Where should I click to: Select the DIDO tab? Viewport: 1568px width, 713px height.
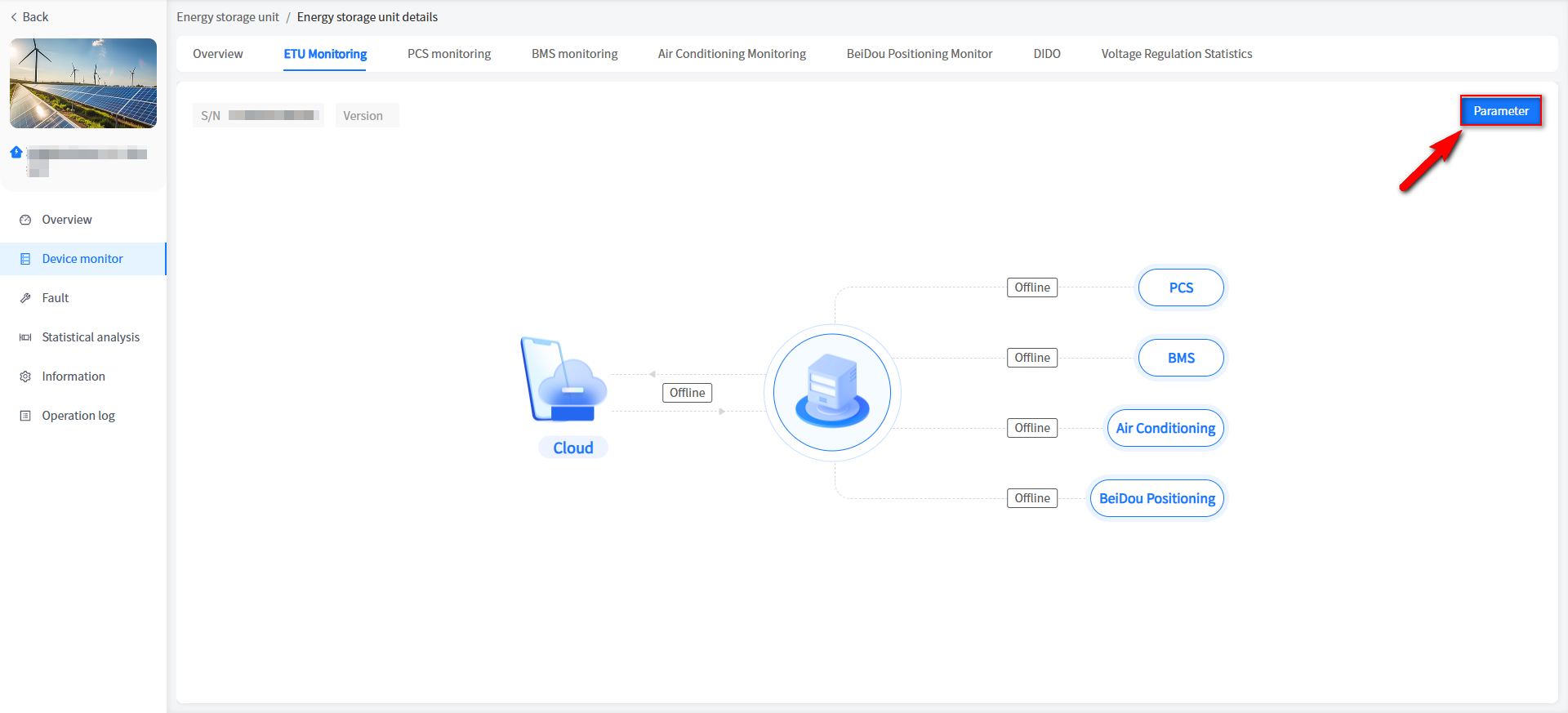coord(1046,54)
